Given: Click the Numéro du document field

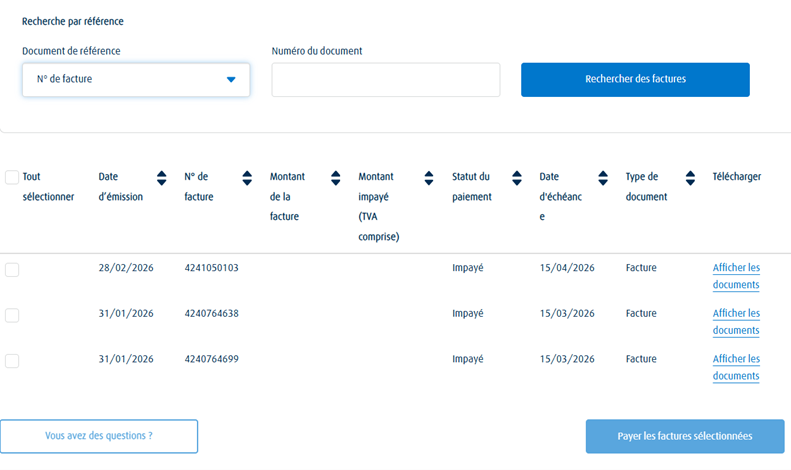Looking at the screenshot, I should tap(385, 80).
